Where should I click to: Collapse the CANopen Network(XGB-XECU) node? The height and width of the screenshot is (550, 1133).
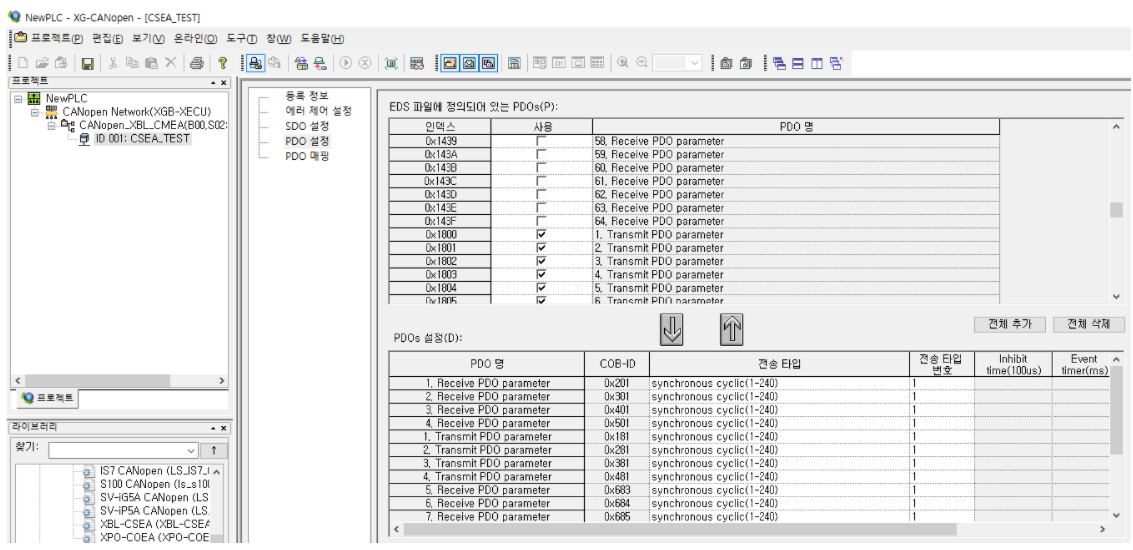pos(33,112)
